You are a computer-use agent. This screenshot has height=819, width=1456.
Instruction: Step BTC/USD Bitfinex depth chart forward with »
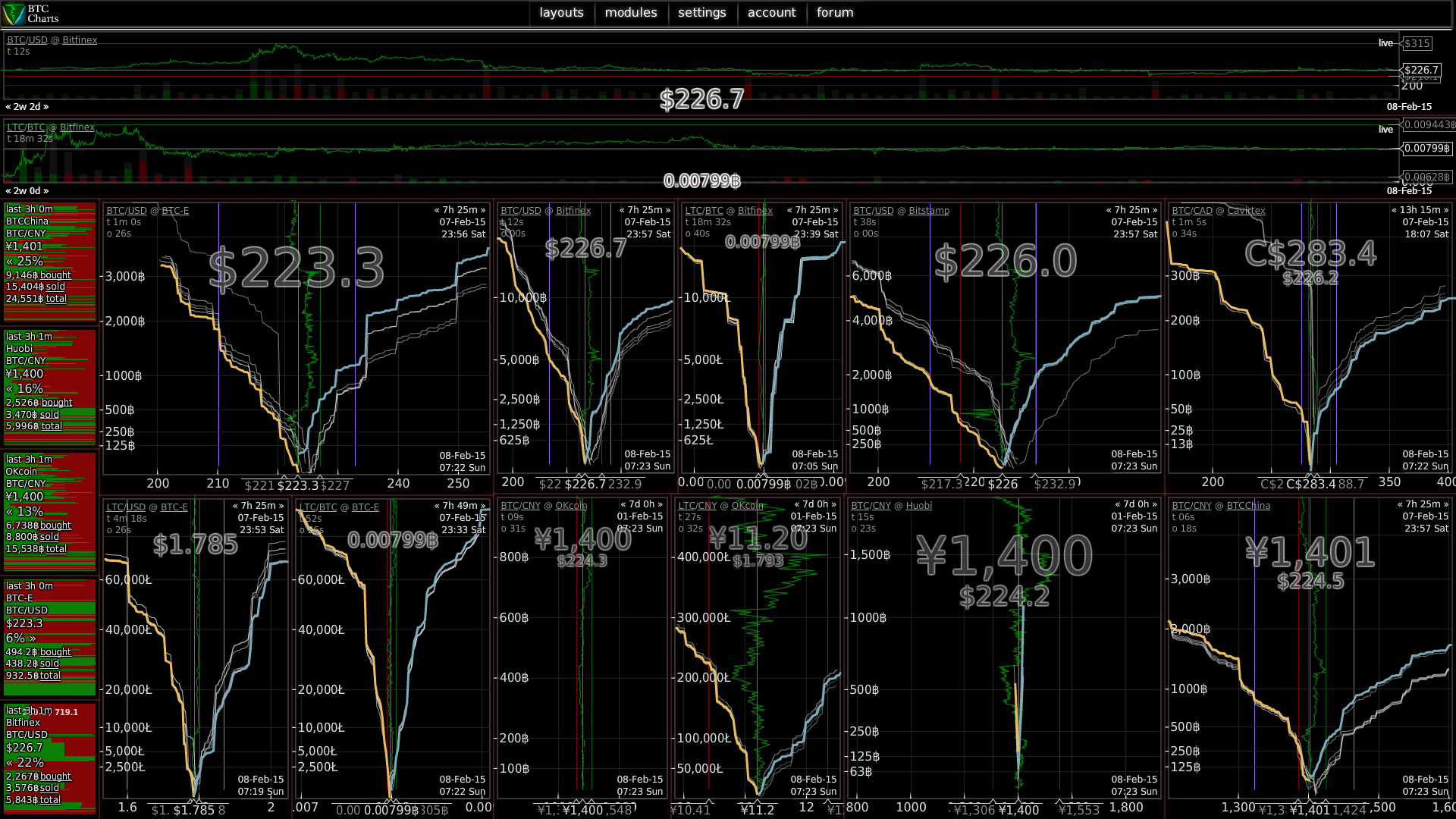(x=667, y=210)
